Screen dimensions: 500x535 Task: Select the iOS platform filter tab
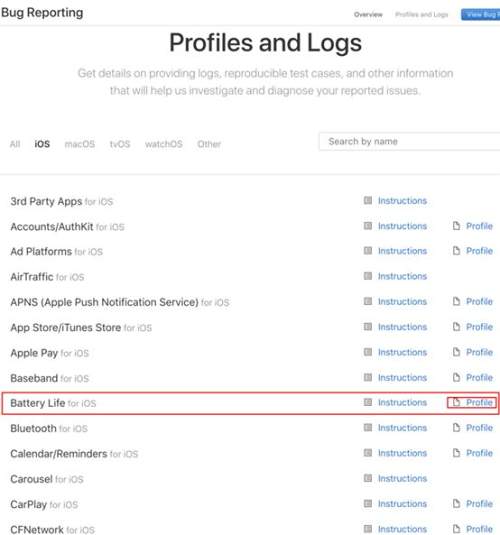[42, 144]
